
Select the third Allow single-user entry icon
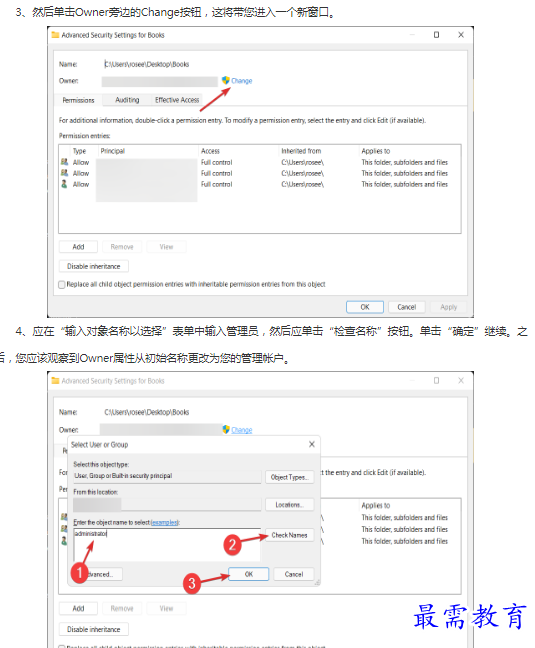[64, 184]
